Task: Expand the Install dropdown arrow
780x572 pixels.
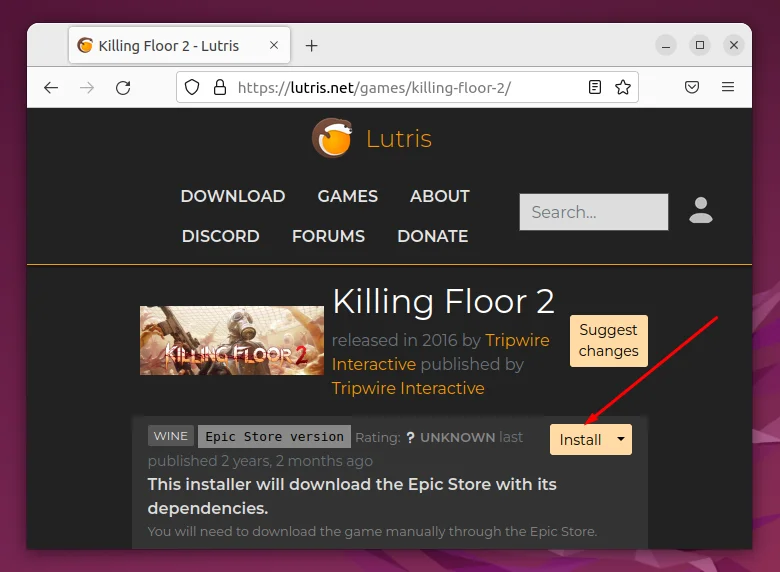Action: click(621, 439)
